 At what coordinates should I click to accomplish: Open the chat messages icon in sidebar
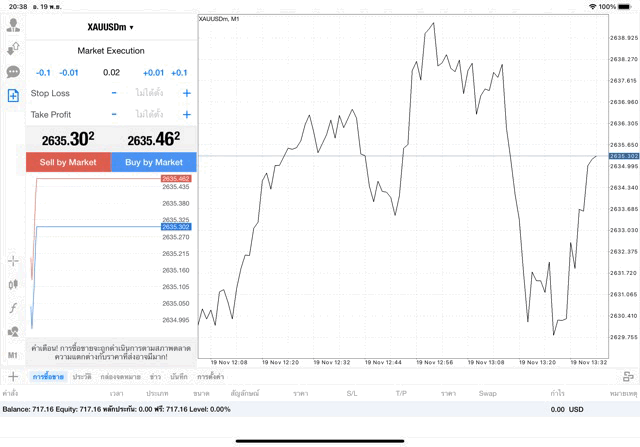click(x=13, y=72)
